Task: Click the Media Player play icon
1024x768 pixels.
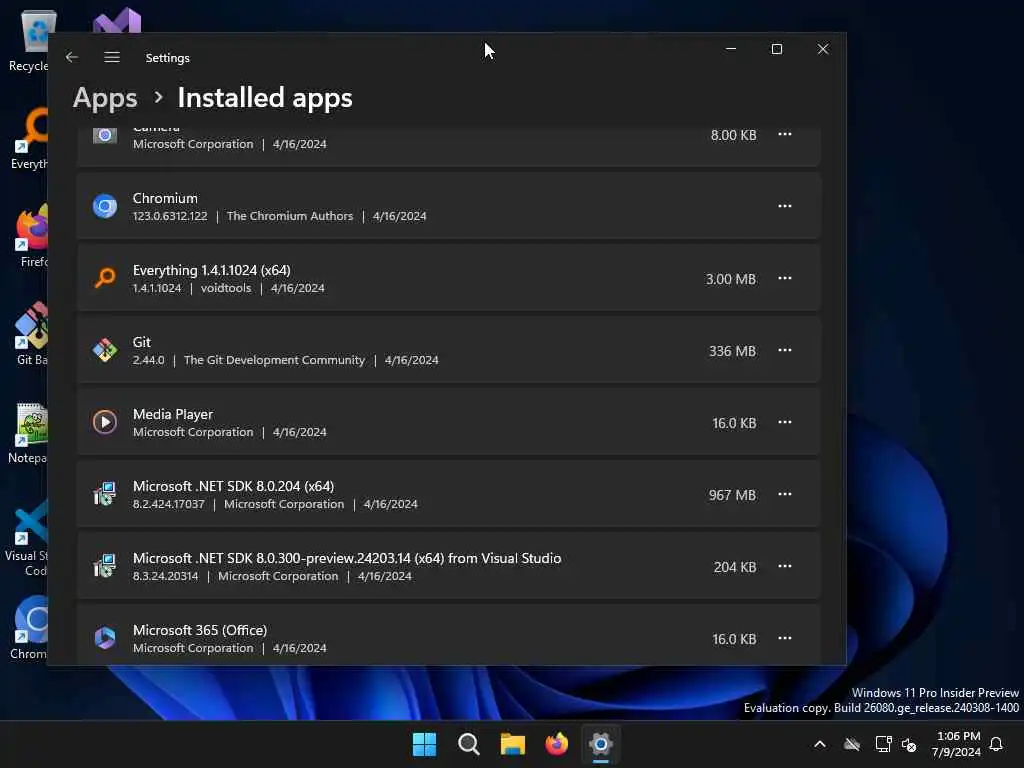Action: 104,423
